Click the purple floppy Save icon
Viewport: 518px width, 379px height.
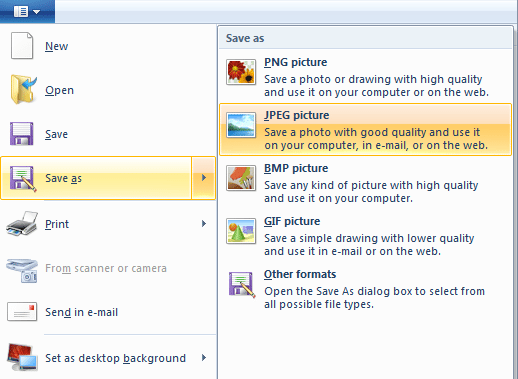point(22,134)
